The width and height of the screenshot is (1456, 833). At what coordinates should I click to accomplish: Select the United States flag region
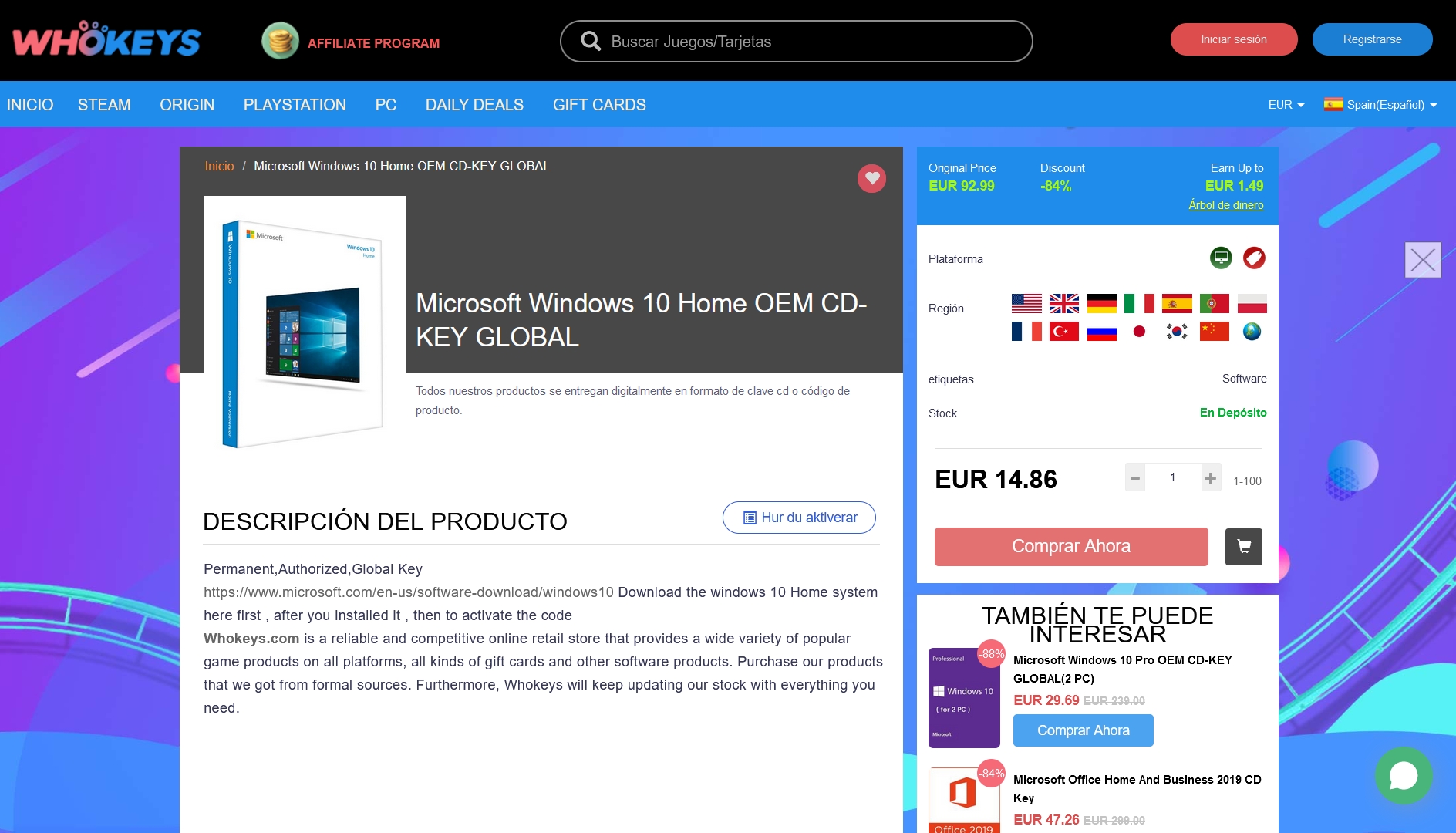pyautogui.click(x=1026, y=304)
